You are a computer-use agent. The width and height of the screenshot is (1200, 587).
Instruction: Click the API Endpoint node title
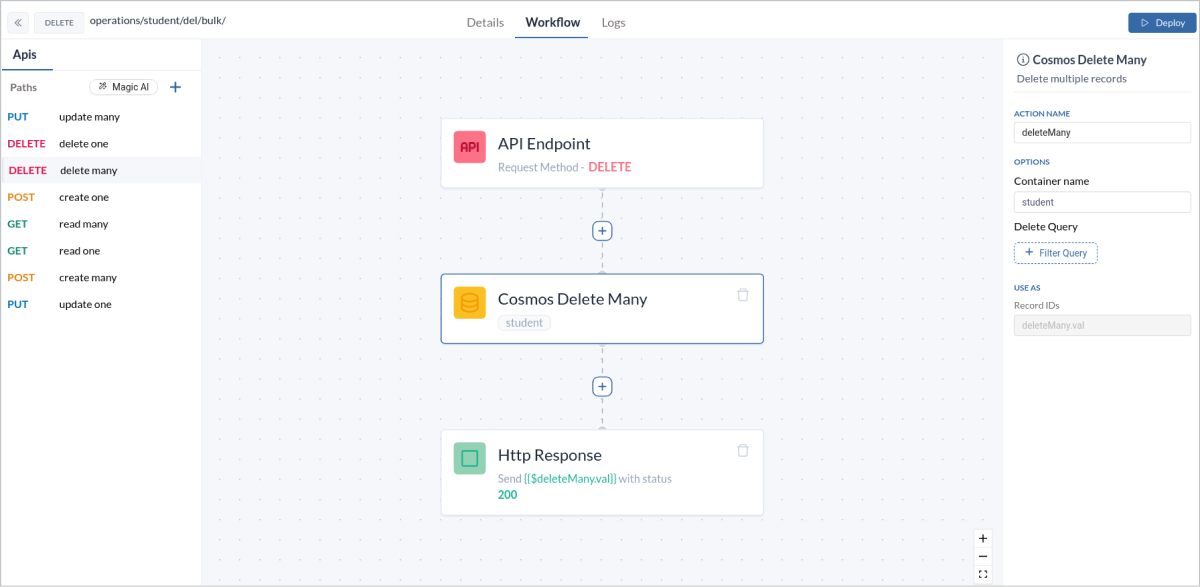click(x=544, y=144)
